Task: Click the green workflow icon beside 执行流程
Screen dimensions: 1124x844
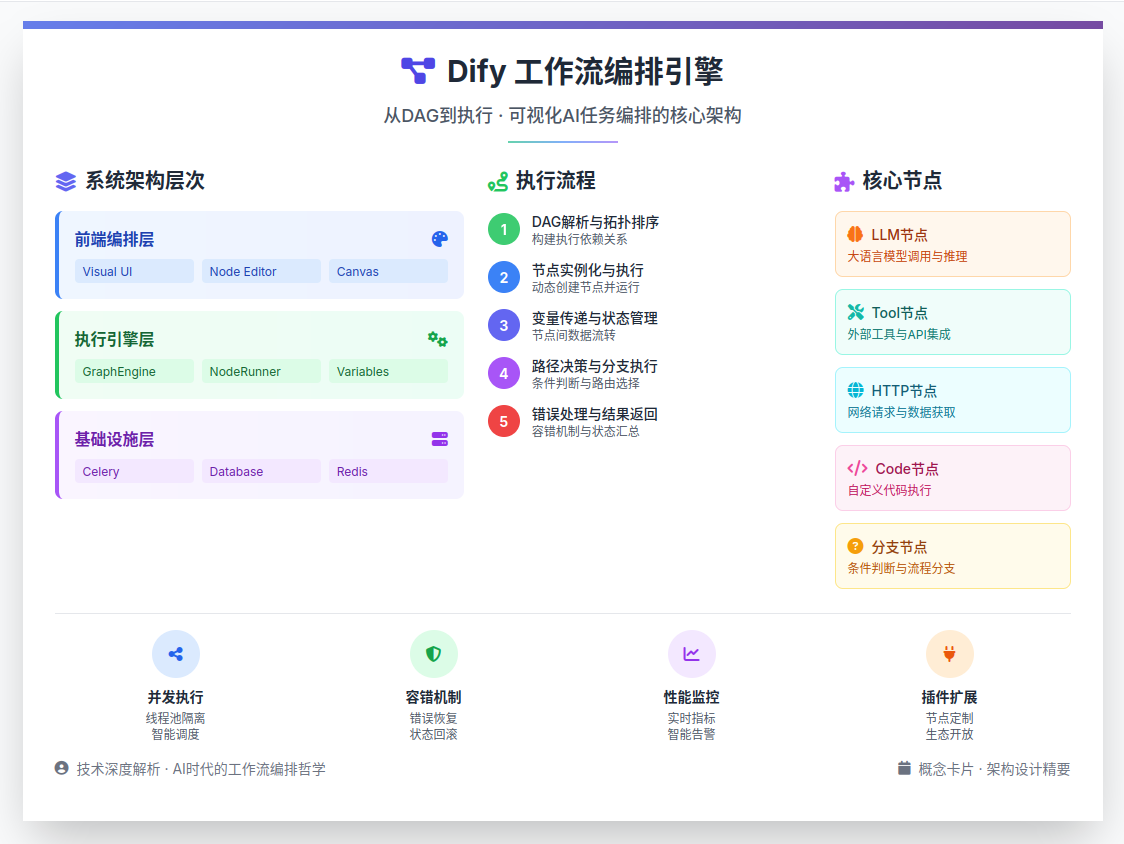Action: [x=498, y=181]
